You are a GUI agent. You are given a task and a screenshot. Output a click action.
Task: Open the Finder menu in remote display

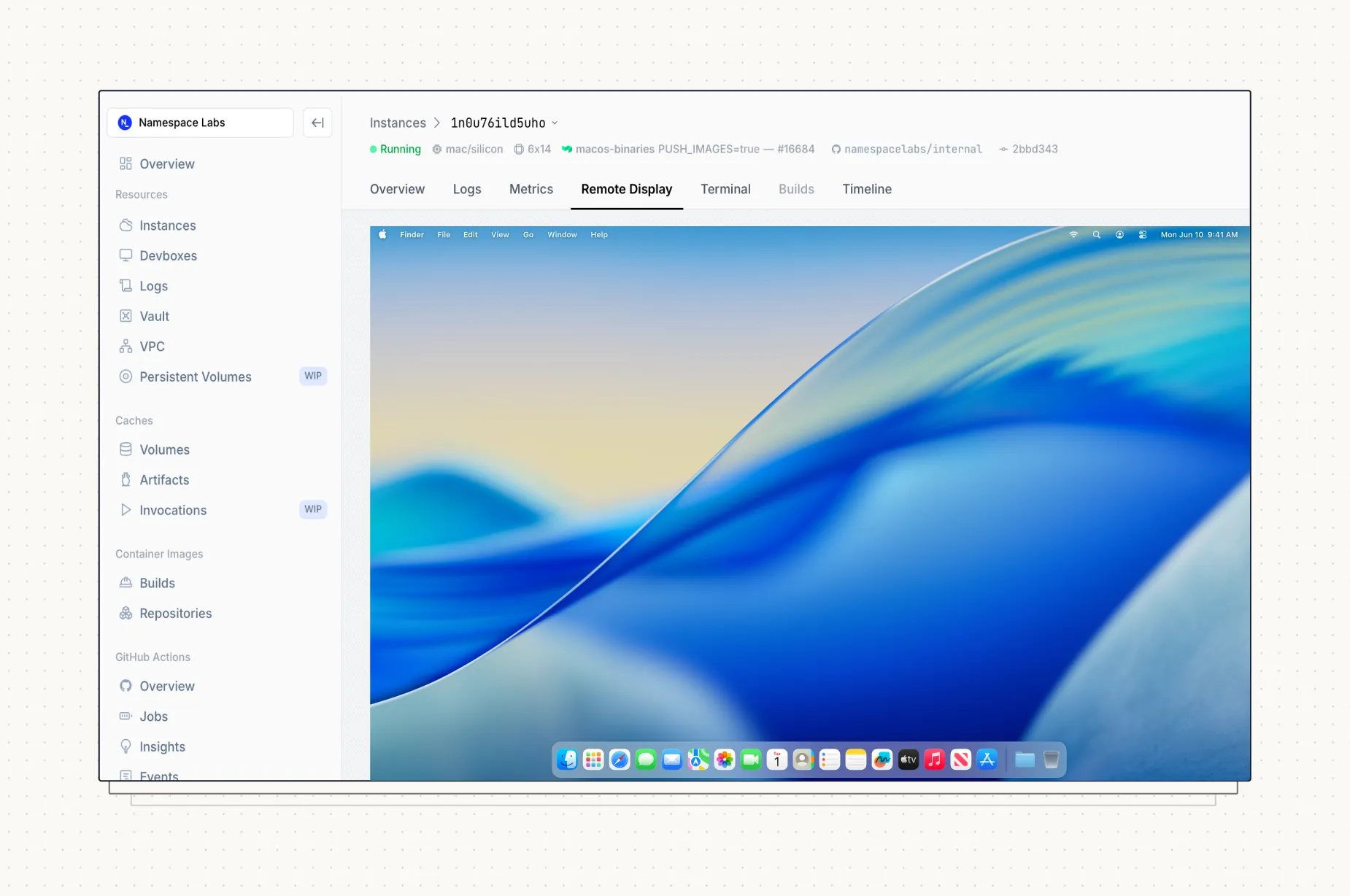pos(412,234)
